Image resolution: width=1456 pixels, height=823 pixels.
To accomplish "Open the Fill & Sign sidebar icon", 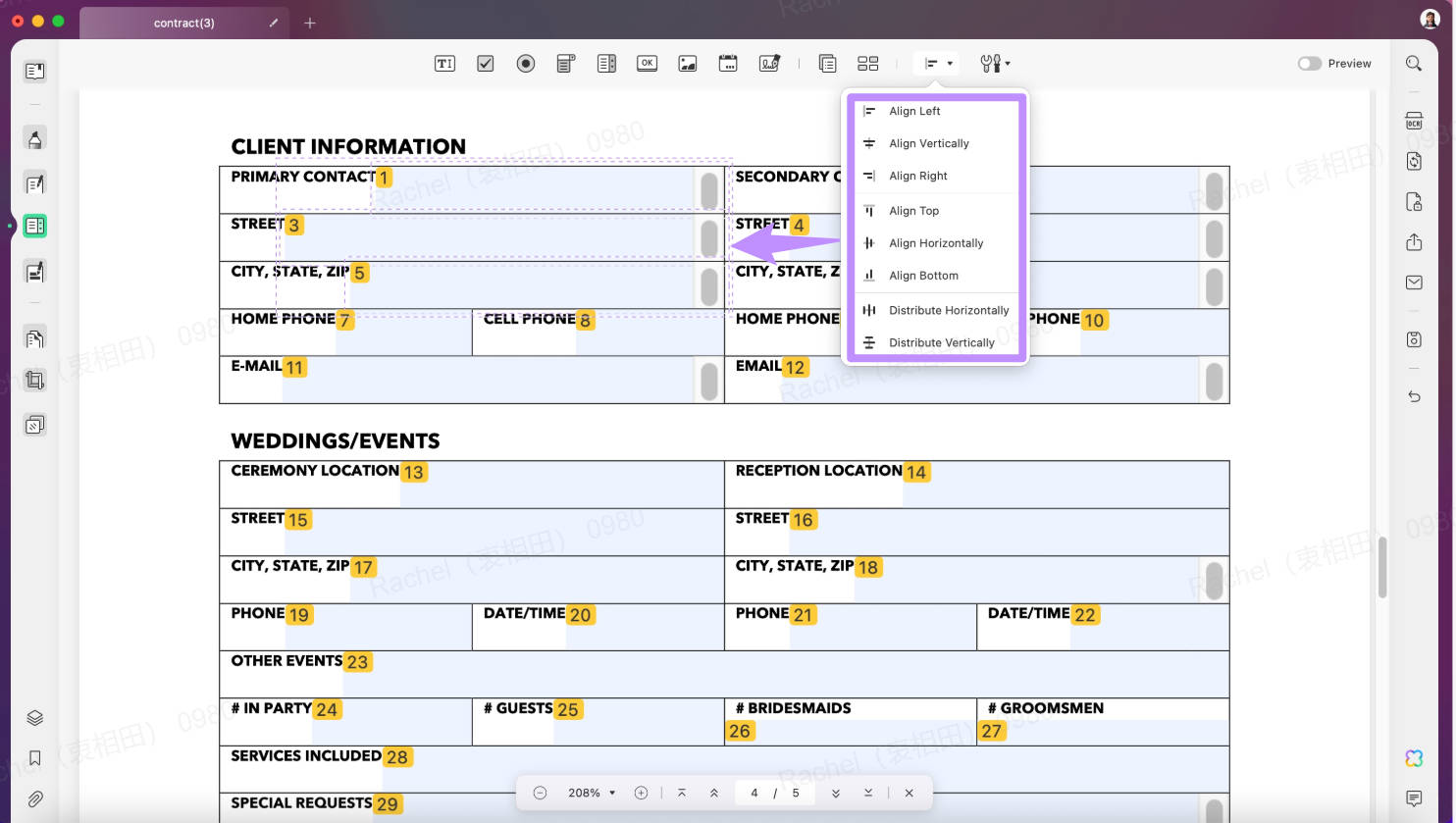I will tap(34, 272).
